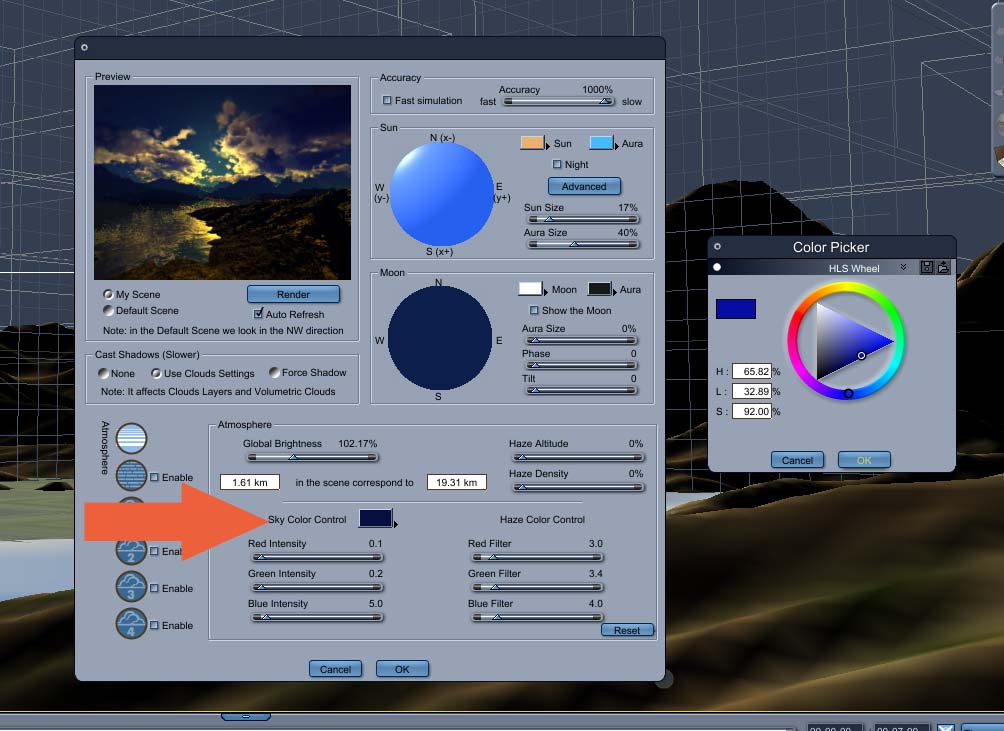Select the Default Scene radio button
Image resolution: width=1004 pixels, height=731 pixels.
pyautogui.click(x=108, y=310)
